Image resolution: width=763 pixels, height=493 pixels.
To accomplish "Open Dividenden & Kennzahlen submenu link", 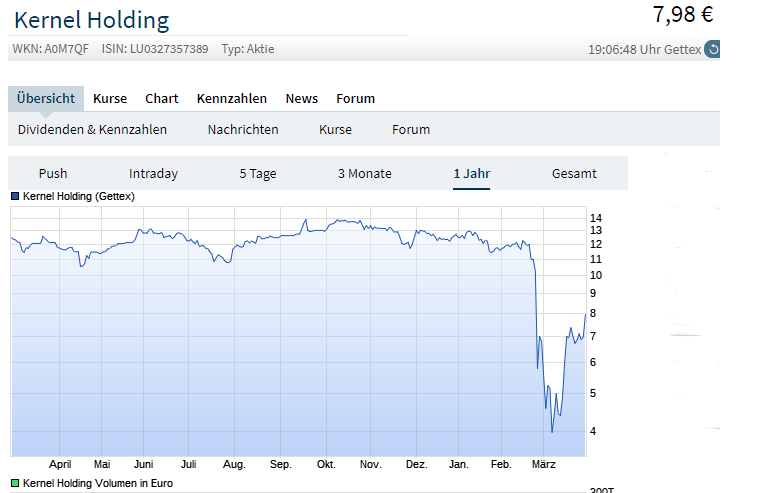I will pos(93,130).
